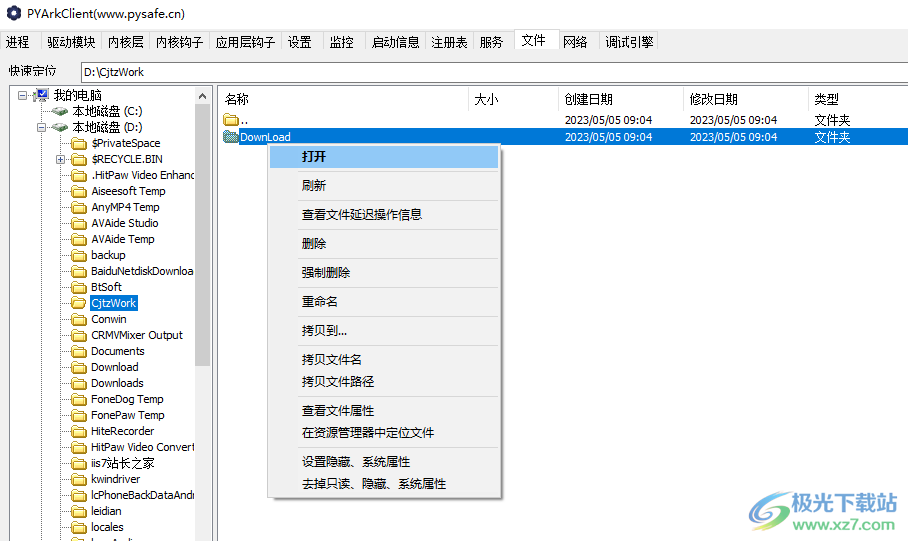The image size is (908, 541).
Task: Click the iis7站长之家 folder icon
Action: [x=79, y=463]
